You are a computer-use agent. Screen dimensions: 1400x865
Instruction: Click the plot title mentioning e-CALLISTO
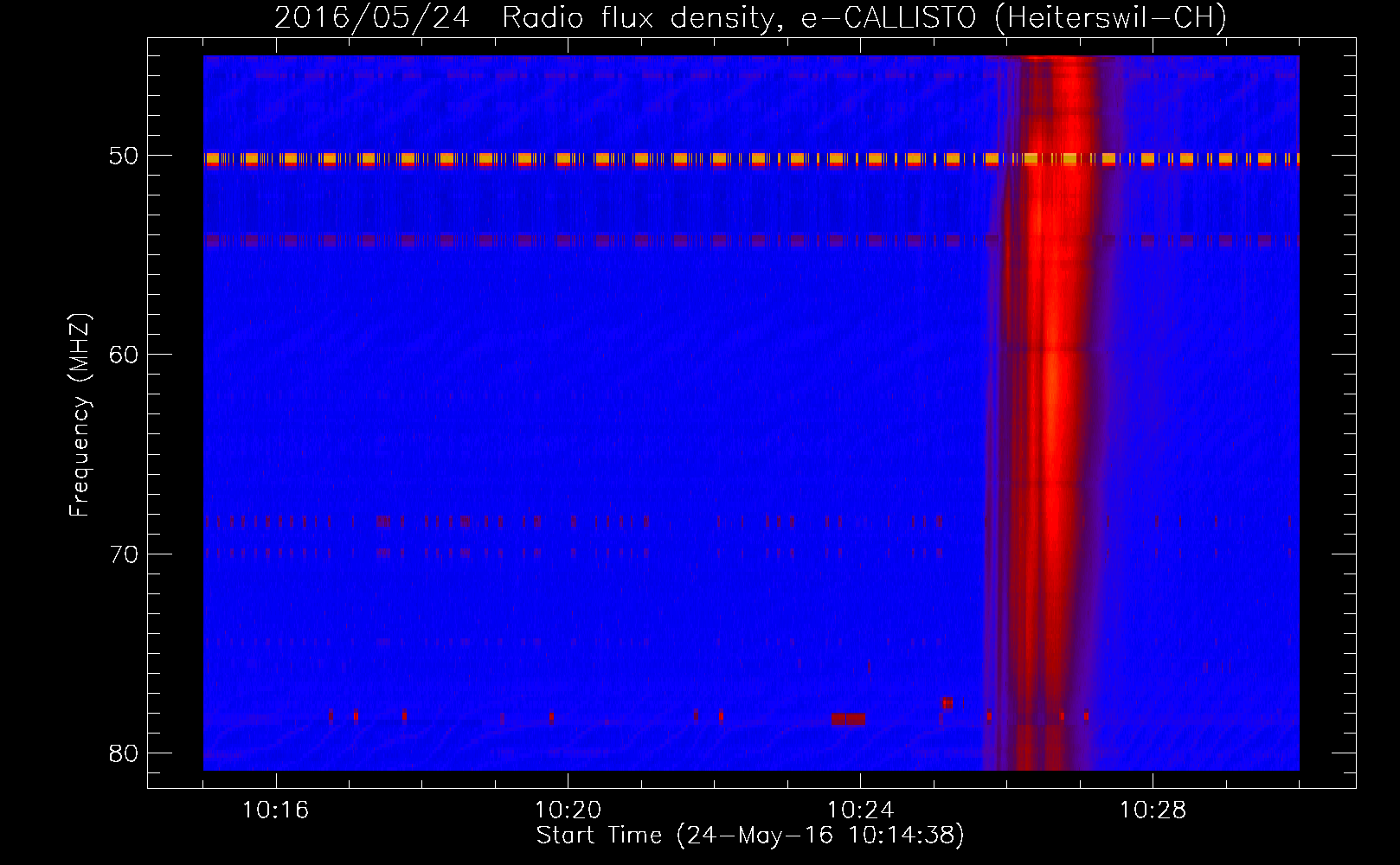(750, 17)
